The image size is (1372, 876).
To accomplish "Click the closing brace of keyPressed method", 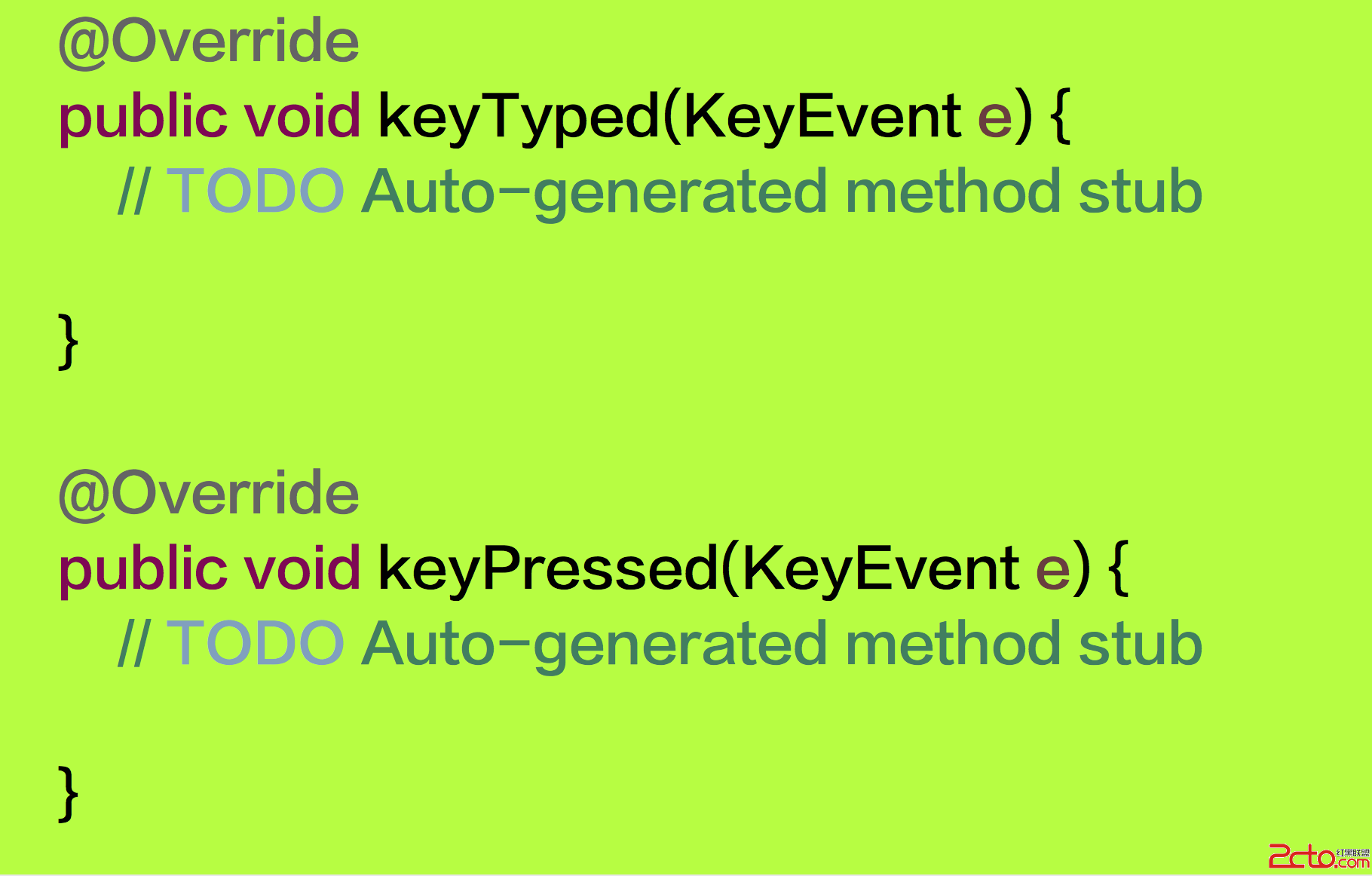I will [x=68, y=795].
